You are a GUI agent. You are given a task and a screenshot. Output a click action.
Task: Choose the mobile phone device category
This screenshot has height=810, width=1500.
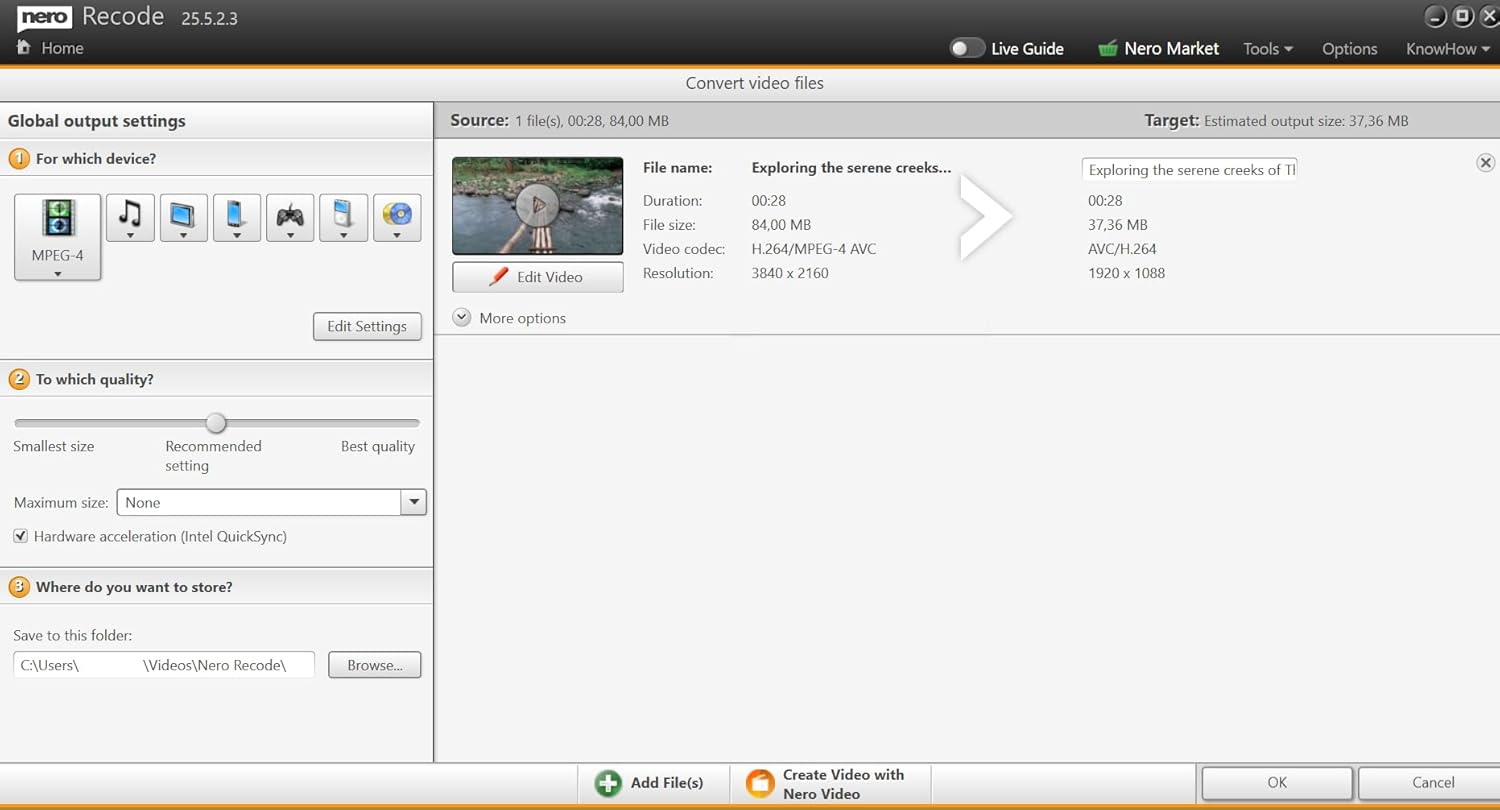237,218
